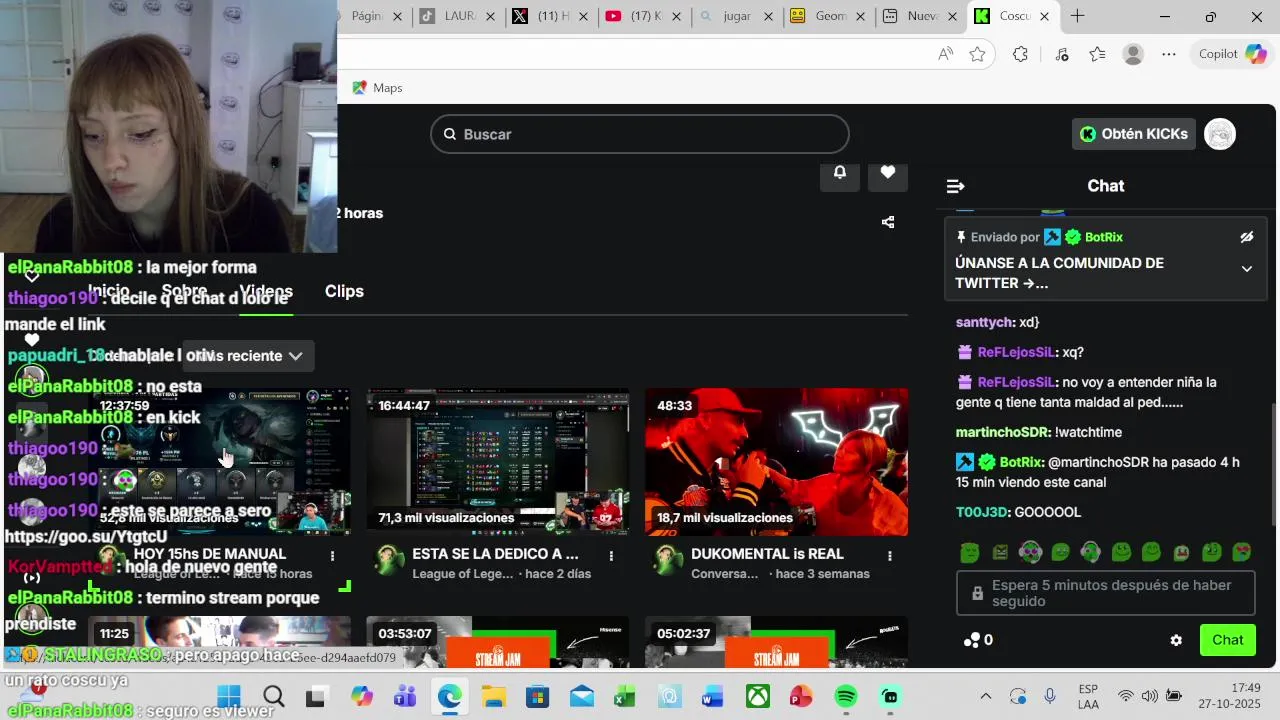Image resolution: width=1280 pixels, height=720 pixels.
Task: Expand the pinned Twitter community message
Action: pyautogui.click(x=1246, y=269)
